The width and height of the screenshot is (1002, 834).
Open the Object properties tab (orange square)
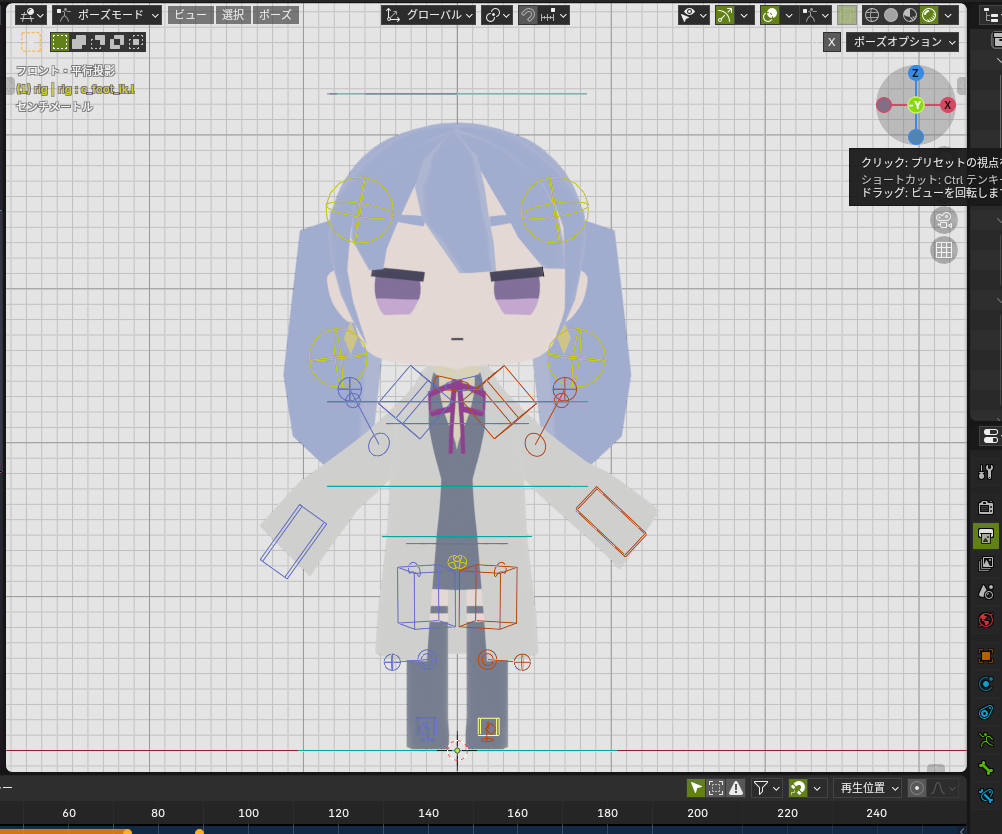pyautogui.click(x=986, y=656)
